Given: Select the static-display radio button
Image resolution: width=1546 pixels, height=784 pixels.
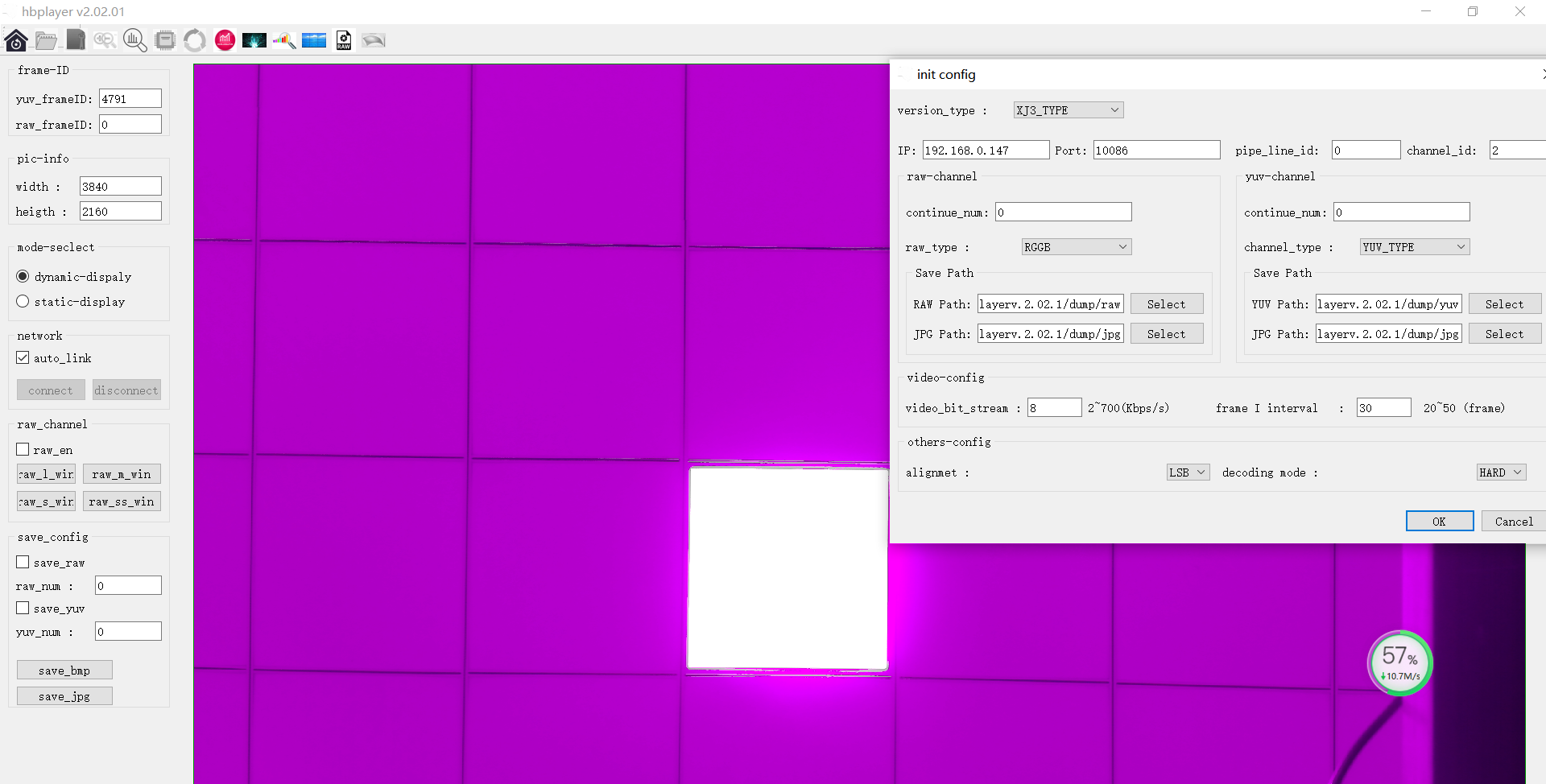Looking at the screenshot, I should (x=23, y=302).
